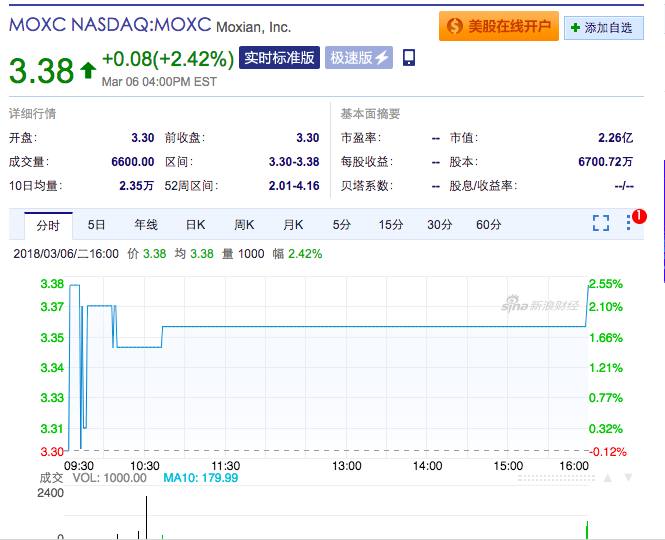Click the up triangle in volume panel

[608, 478]
